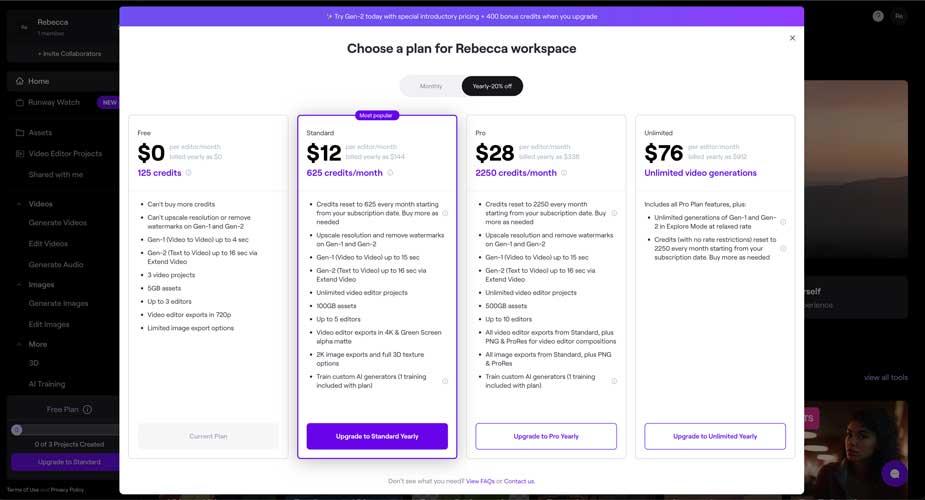Collapse the Images section
The height and width of the screenshot is (500, 925).
[19, 284]
